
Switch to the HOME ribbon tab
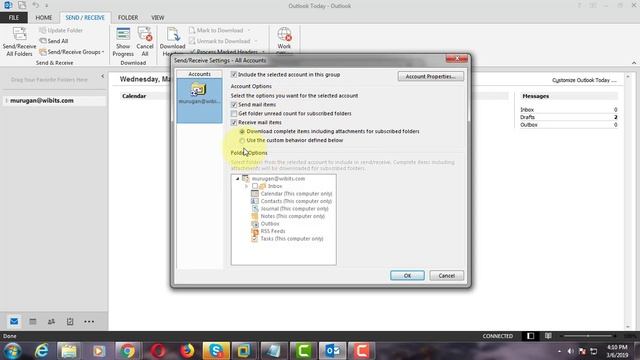click(44, 18)
